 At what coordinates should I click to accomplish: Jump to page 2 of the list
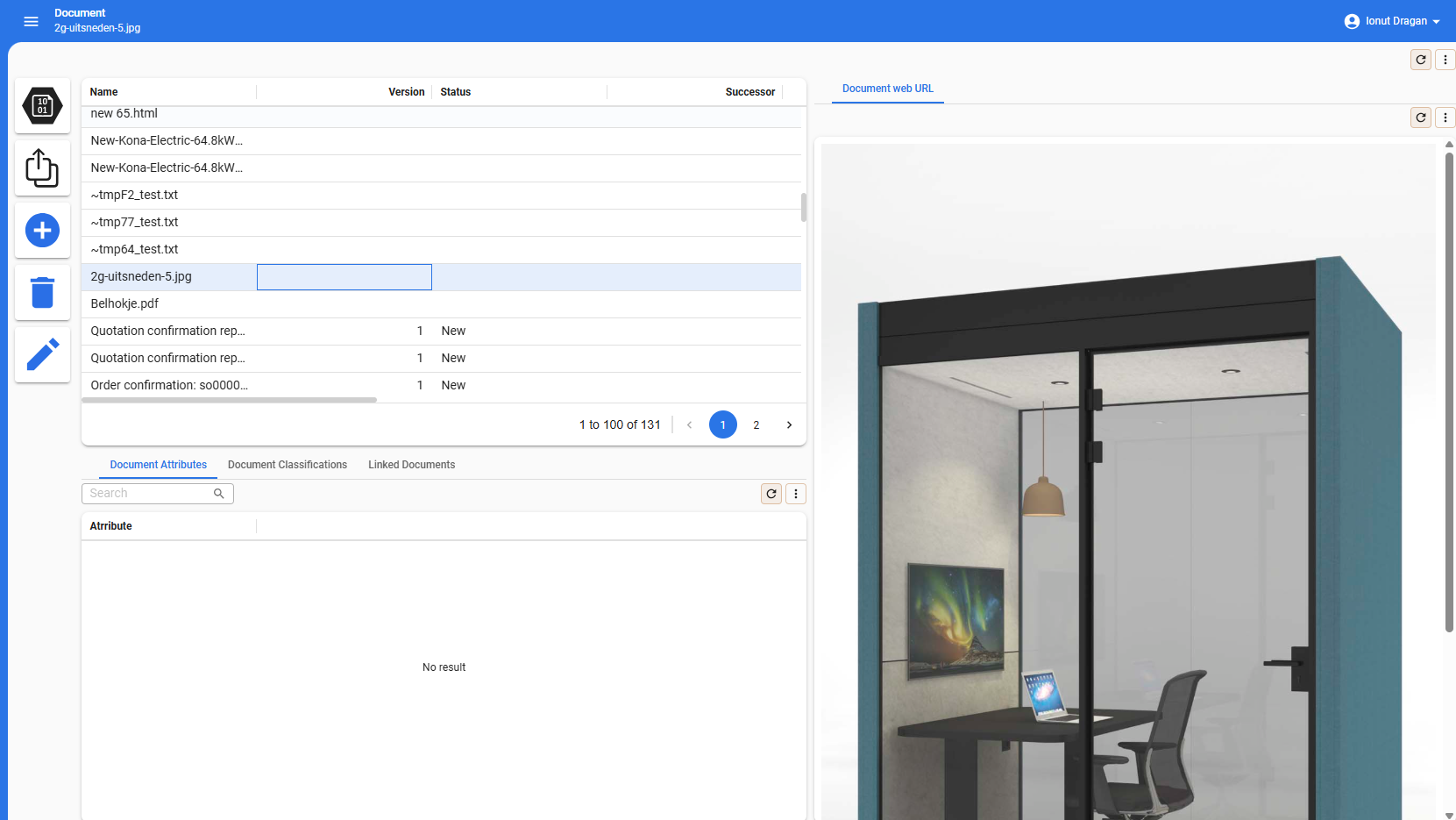pos(756,424)
